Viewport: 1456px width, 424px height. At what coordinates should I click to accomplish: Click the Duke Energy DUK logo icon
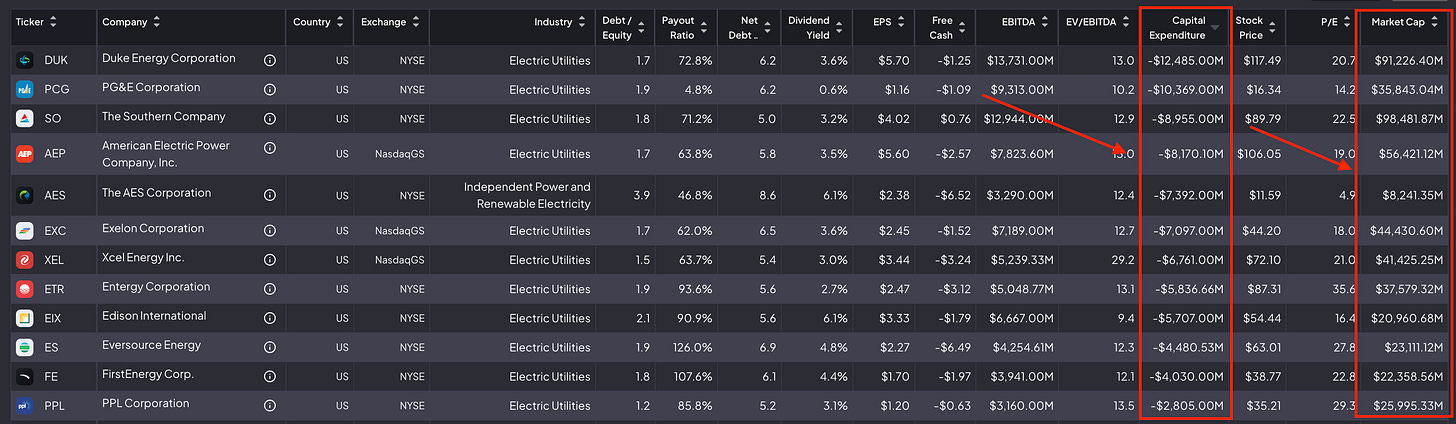pos(25,61)
